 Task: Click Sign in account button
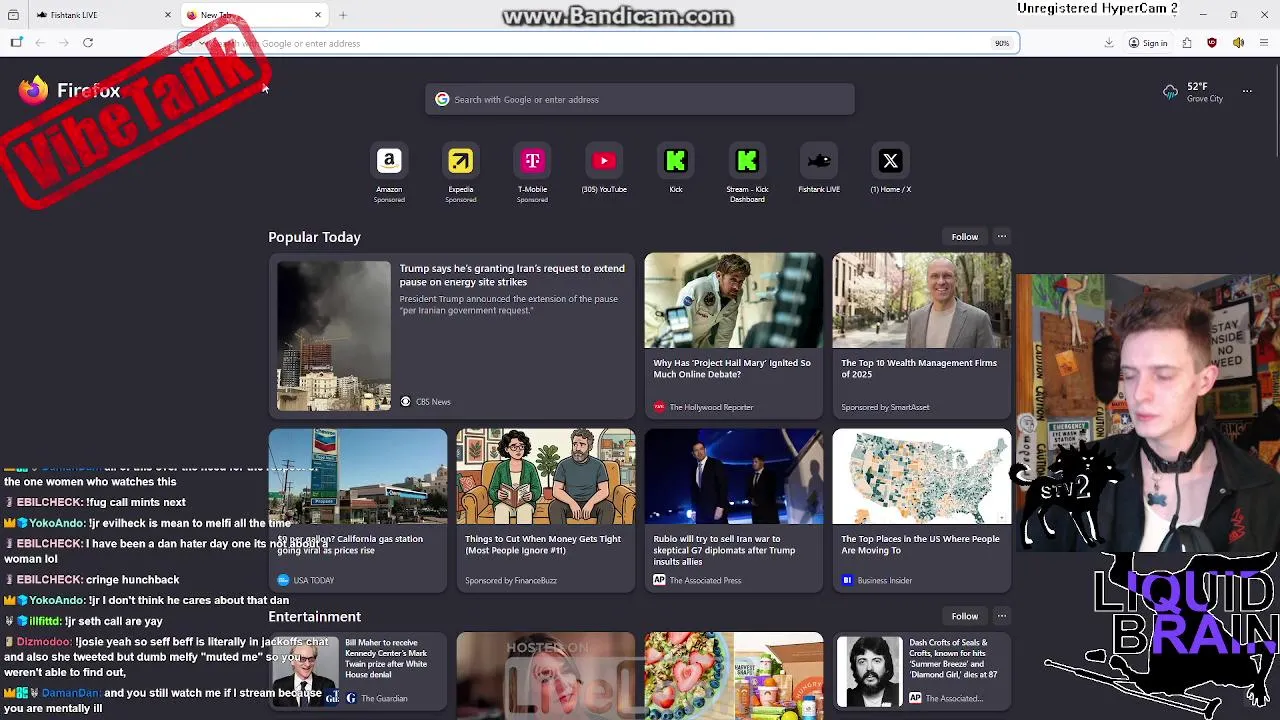pyautogui.click(x=1148, y=43)
